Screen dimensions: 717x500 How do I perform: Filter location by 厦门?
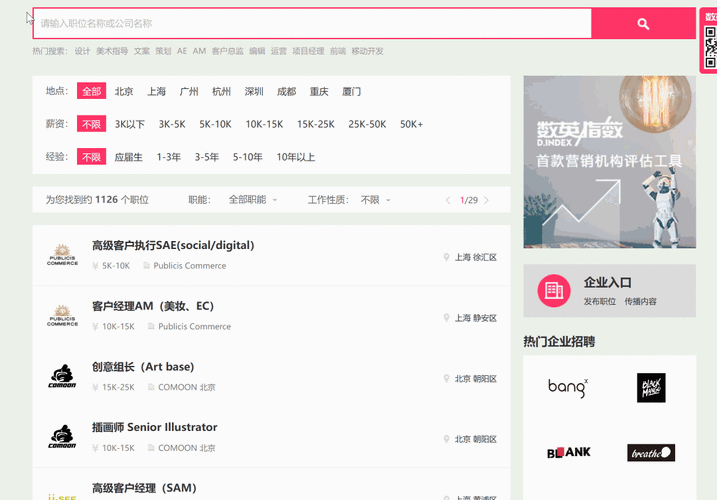coord(351,91)
